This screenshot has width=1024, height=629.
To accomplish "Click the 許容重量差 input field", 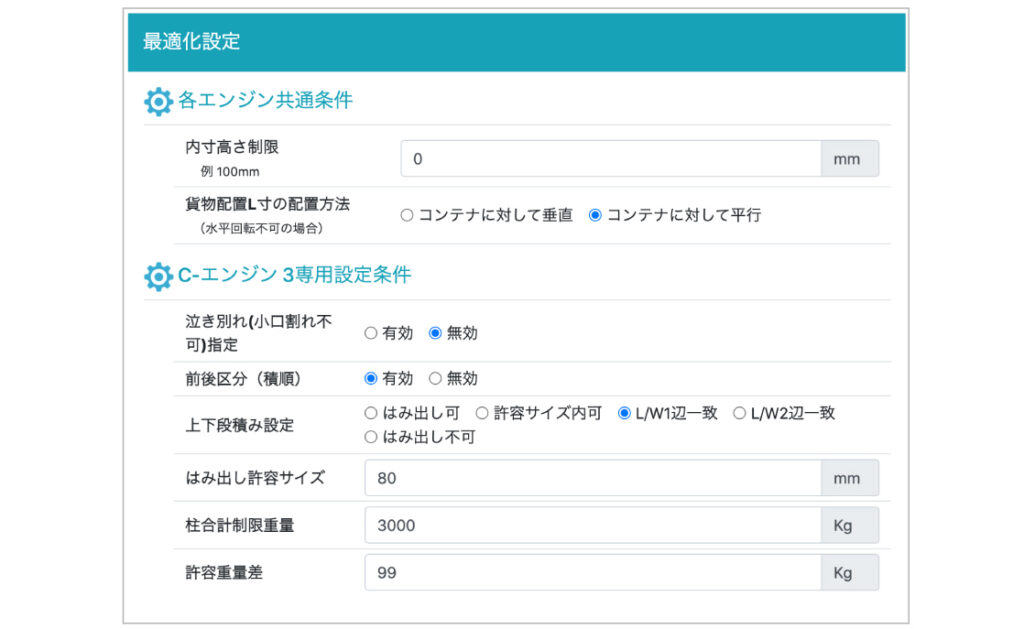I will tap(592, 573).
